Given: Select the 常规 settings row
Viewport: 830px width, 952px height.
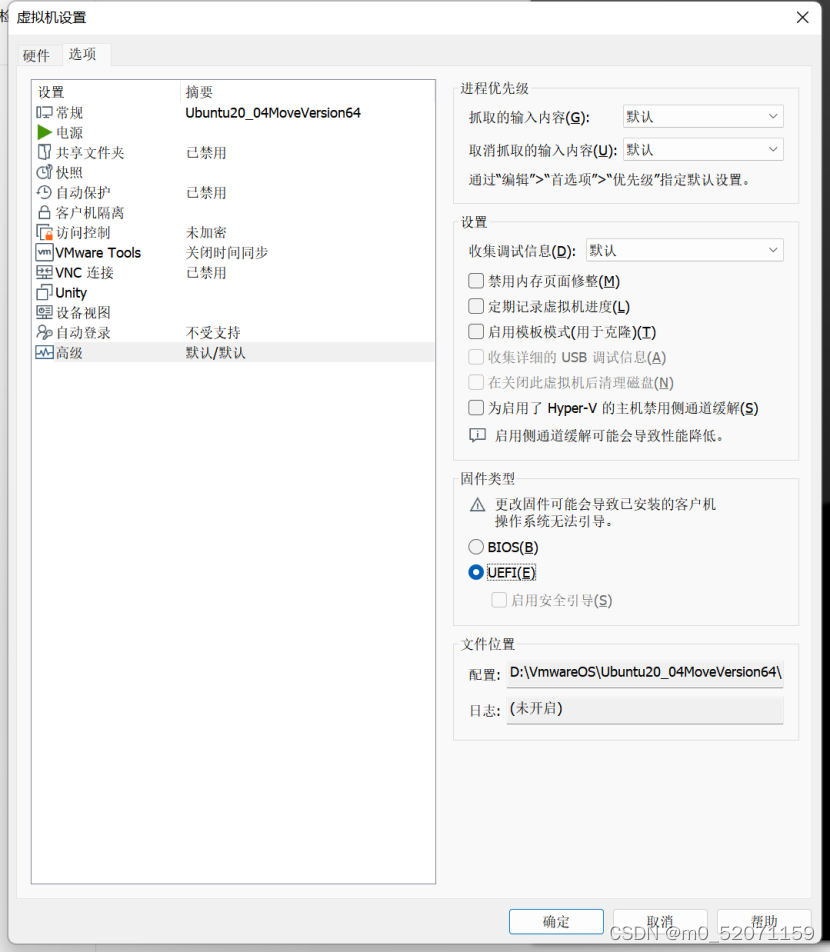Looking at the screenshot, I should tap(234, 112).
